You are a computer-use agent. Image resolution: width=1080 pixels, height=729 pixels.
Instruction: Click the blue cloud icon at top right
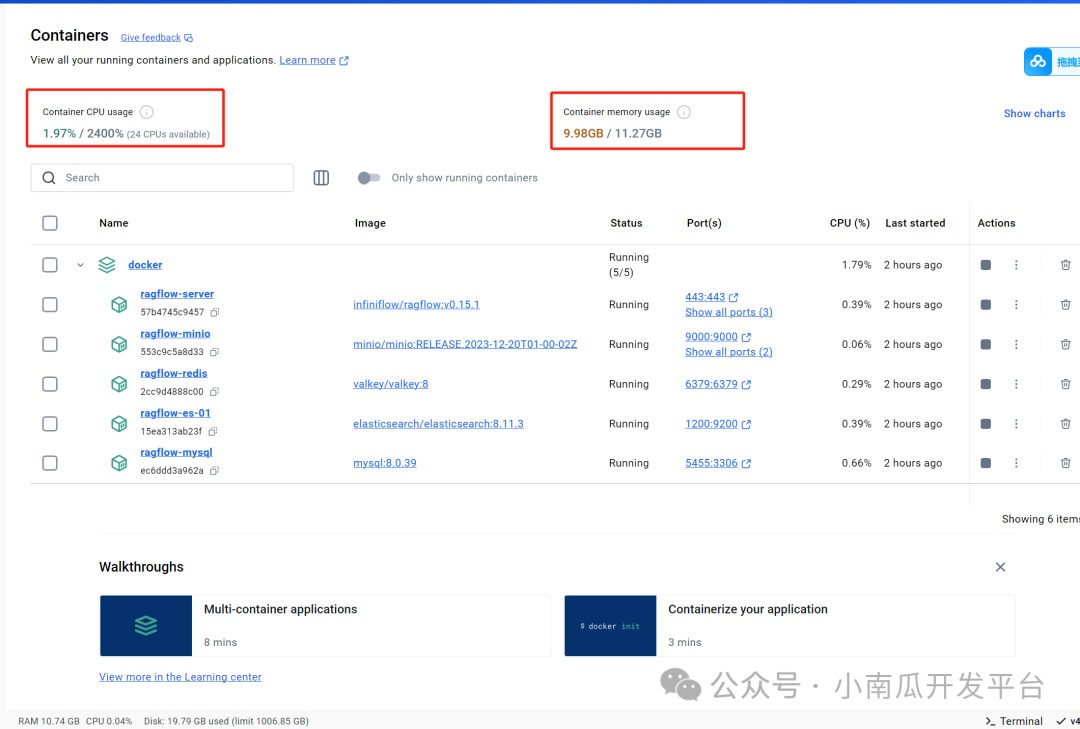pos(1038,62)
